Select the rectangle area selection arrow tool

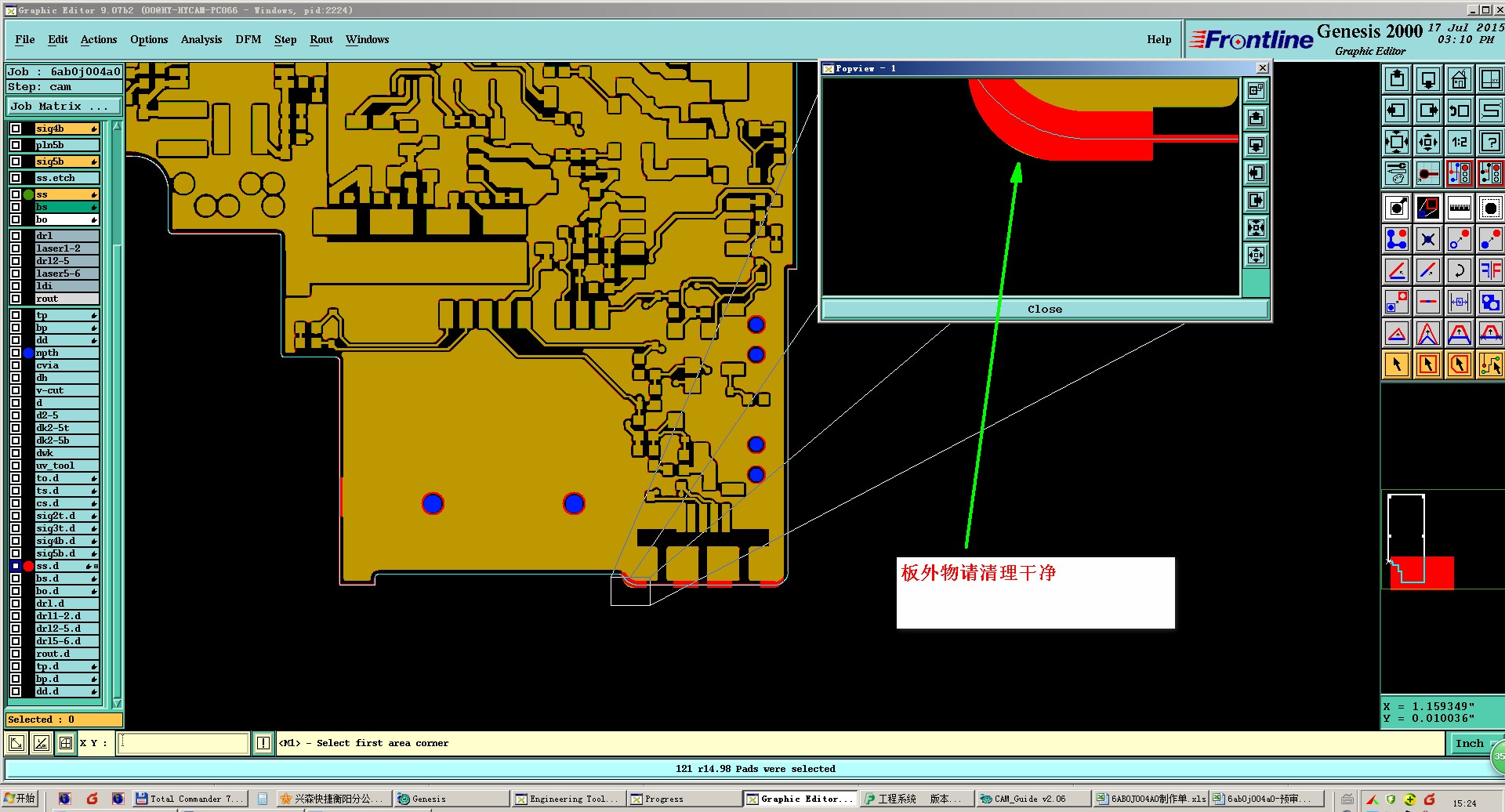[1428, 364]
